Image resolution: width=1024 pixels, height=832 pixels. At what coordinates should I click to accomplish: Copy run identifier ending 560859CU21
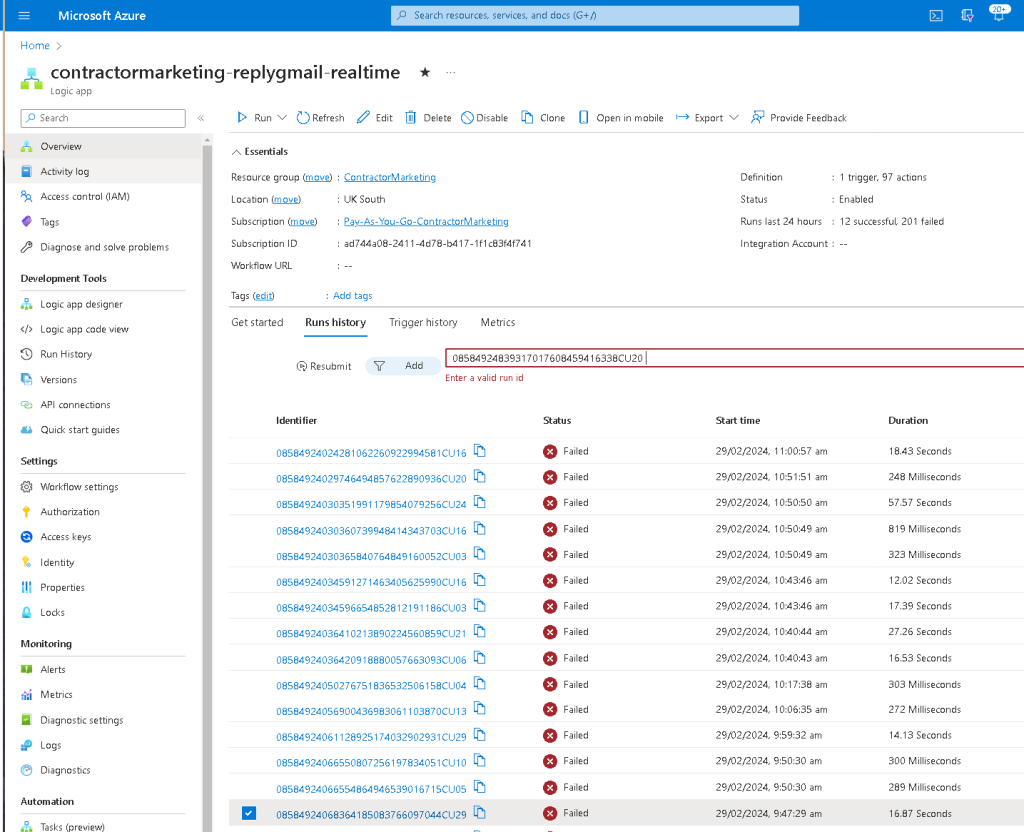480,632
